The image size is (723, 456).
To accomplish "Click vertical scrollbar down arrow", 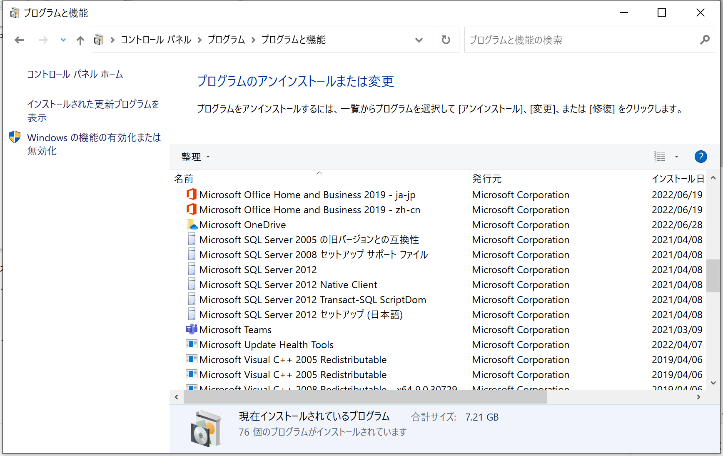I will [x=713, y=382].
